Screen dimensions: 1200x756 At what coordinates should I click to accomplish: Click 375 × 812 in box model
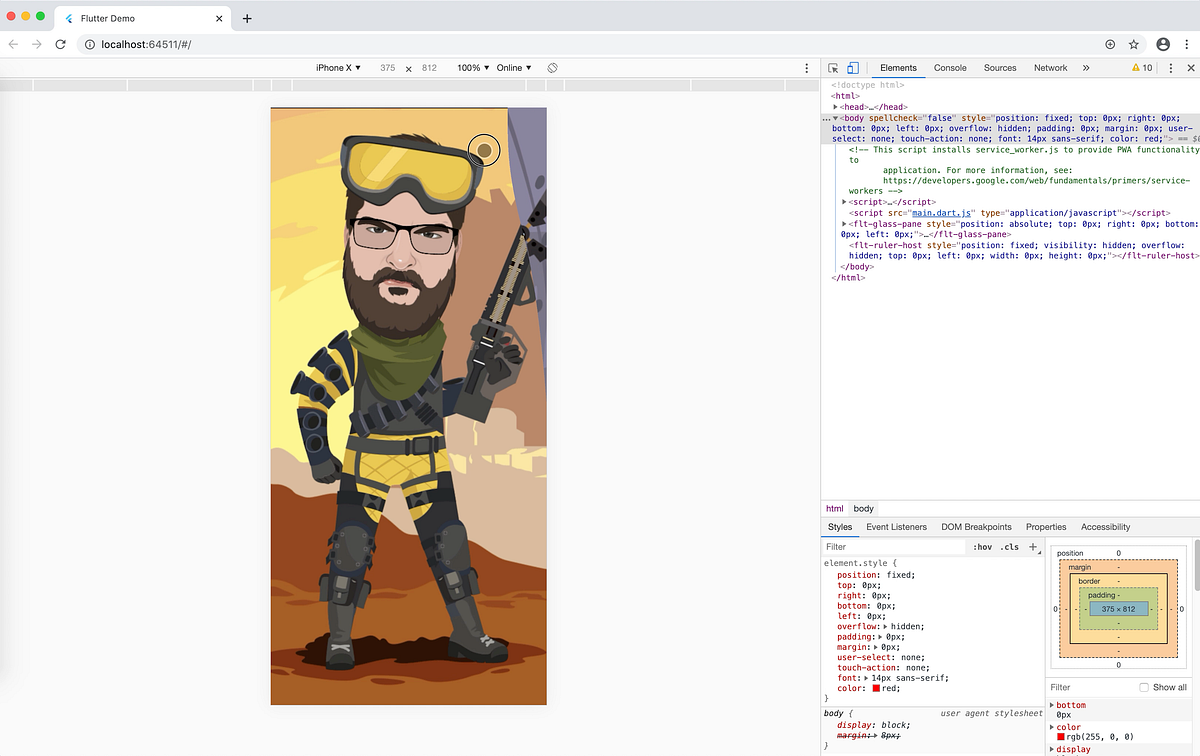(1119, 609)
